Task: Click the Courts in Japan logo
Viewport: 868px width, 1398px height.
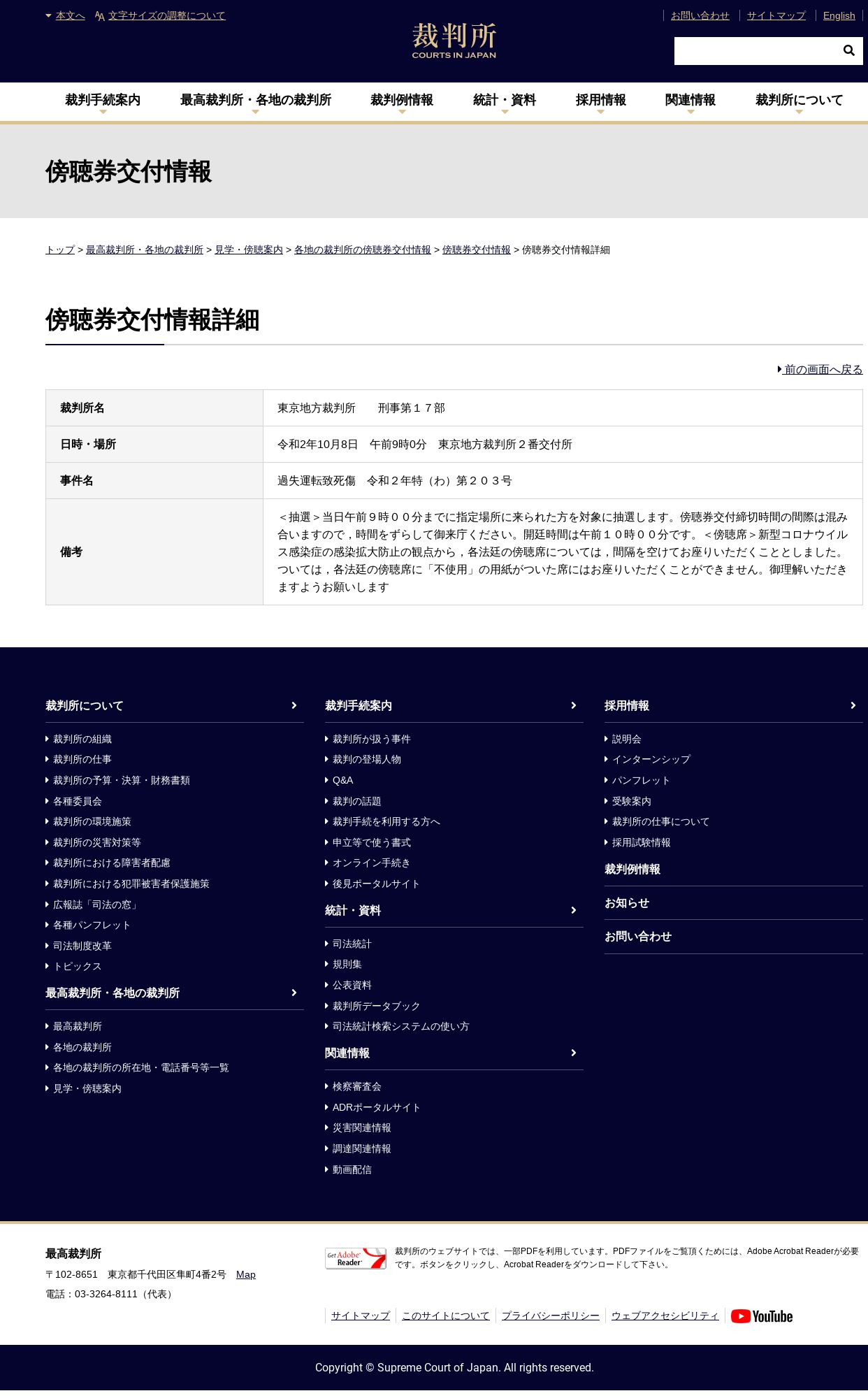Action: [x=454, y=41]
